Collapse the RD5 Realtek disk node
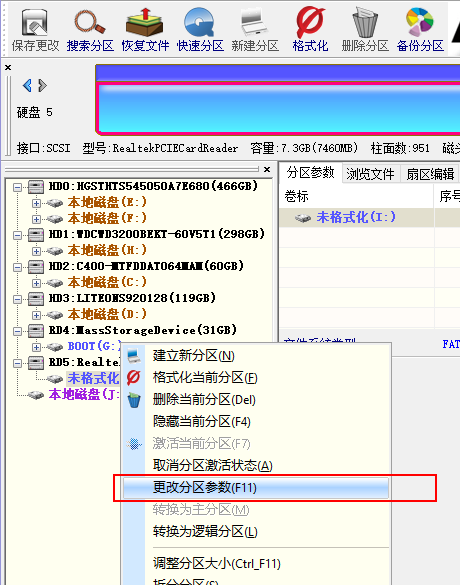 17,363
